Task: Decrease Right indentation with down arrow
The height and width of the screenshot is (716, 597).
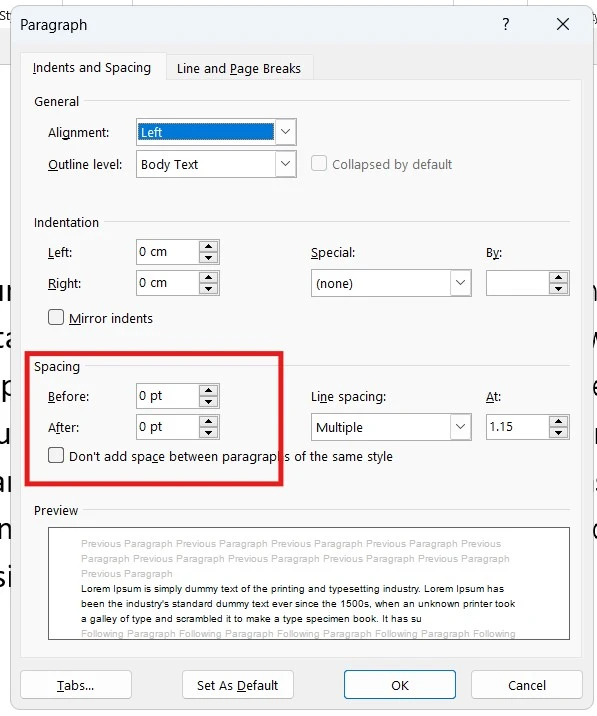Action: pos(209,289)
